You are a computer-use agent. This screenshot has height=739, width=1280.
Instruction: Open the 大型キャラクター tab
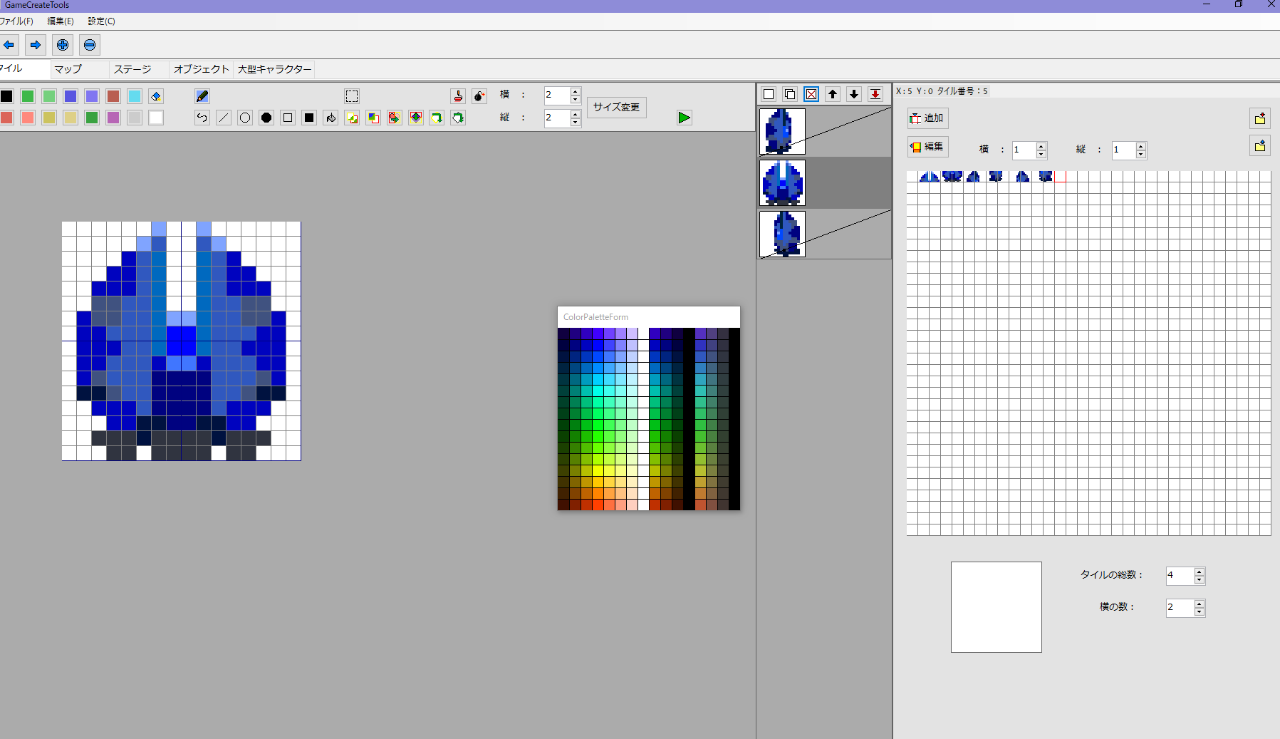click(x=274, y=69)
